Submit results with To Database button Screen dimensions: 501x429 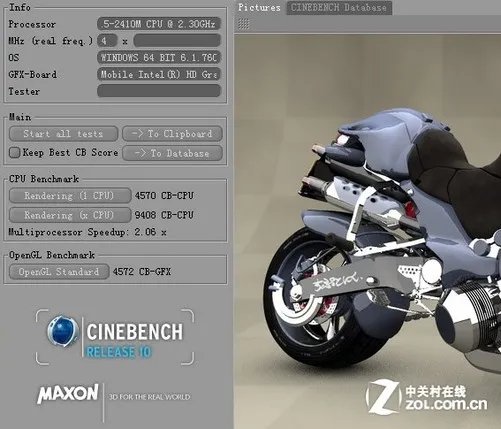coord(172,153)
